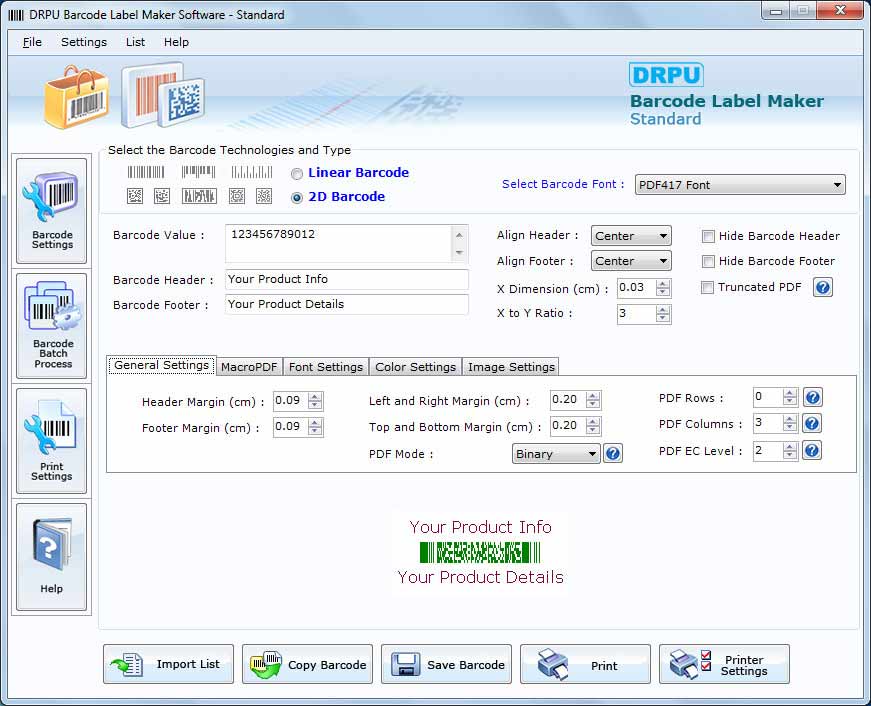Click the Barcode Value scrollbar up arrow
This screenshot has width=871, height=706.
tap(459, 235)
